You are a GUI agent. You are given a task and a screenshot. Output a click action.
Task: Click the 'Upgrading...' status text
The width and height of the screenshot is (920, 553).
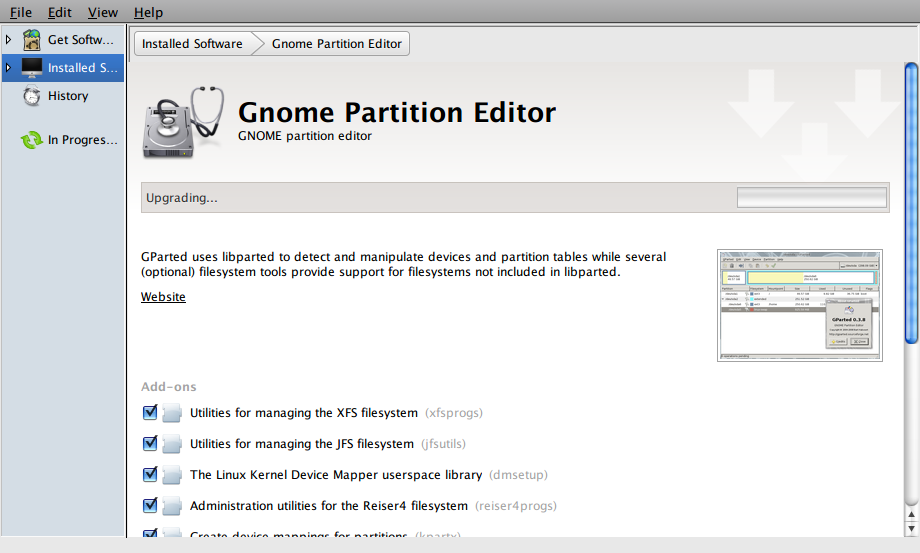point(181,198)
